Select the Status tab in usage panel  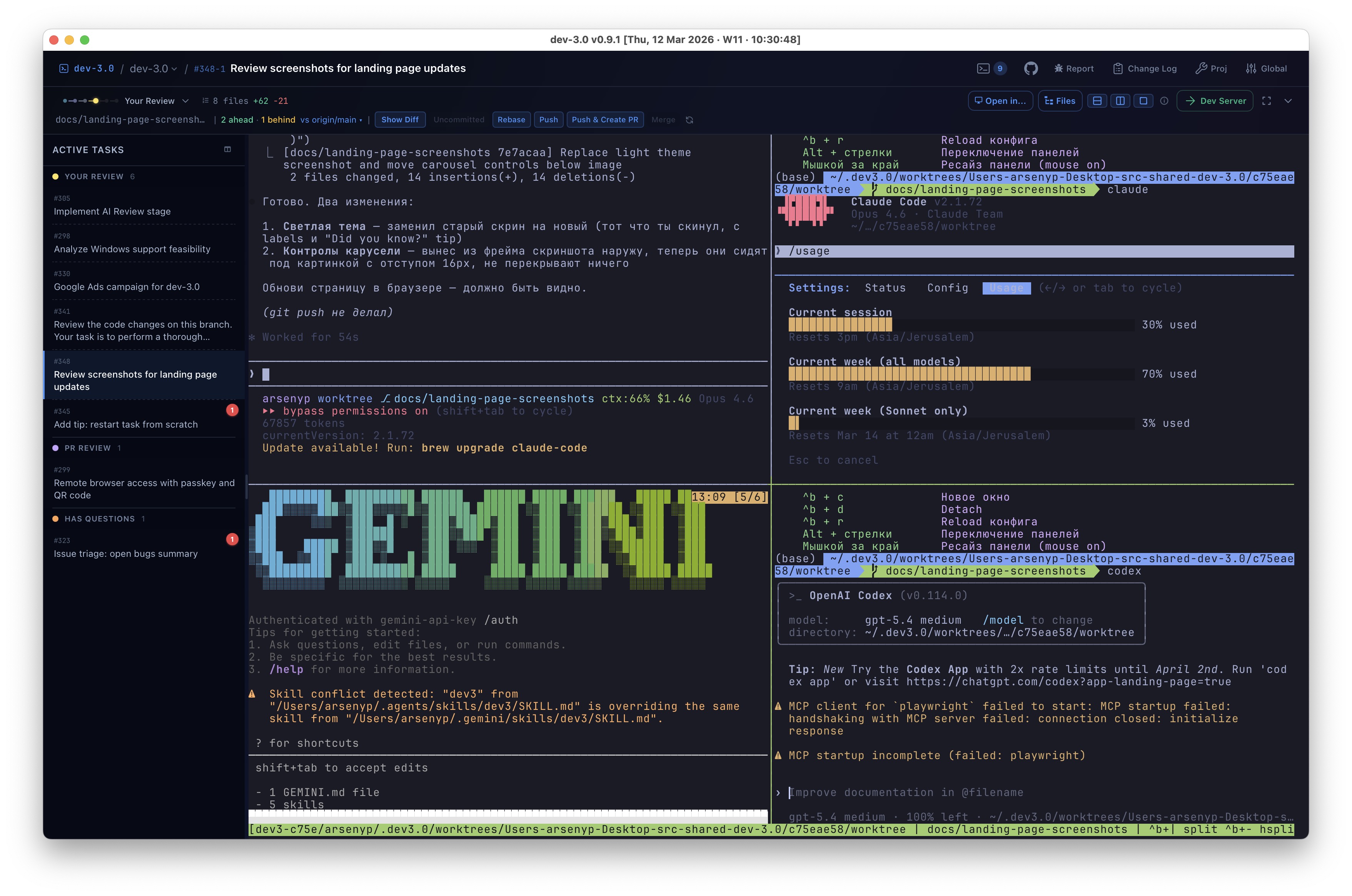885,288
